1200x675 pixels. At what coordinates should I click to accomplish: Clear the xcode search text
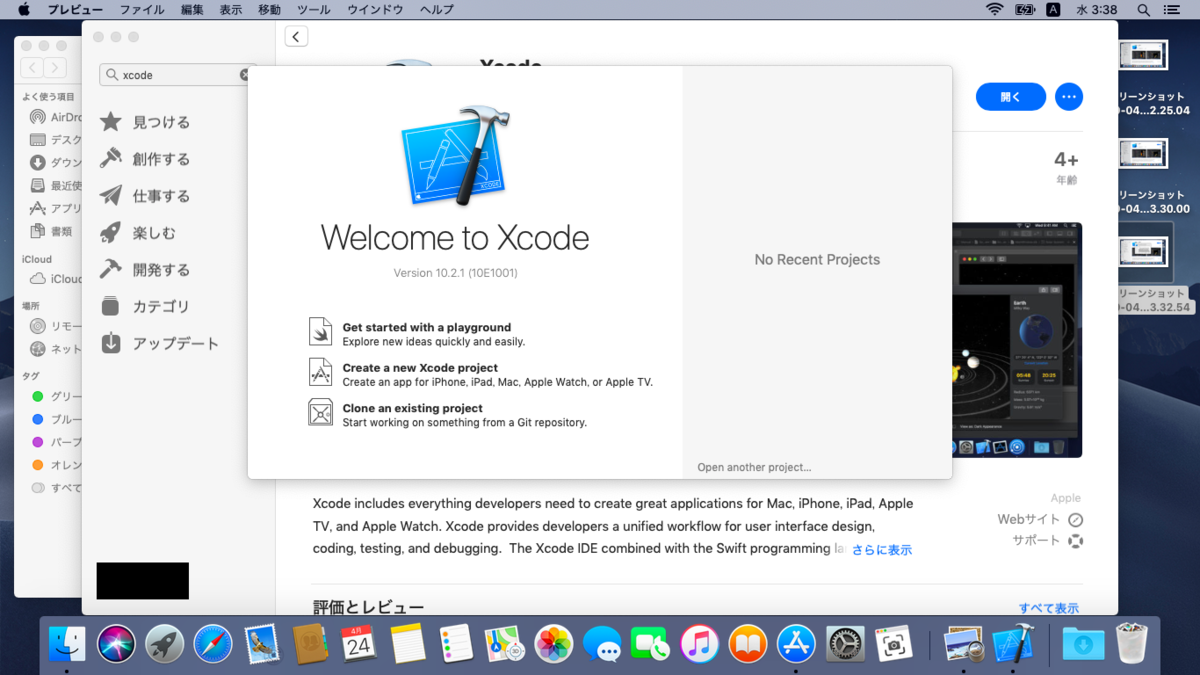245,75
